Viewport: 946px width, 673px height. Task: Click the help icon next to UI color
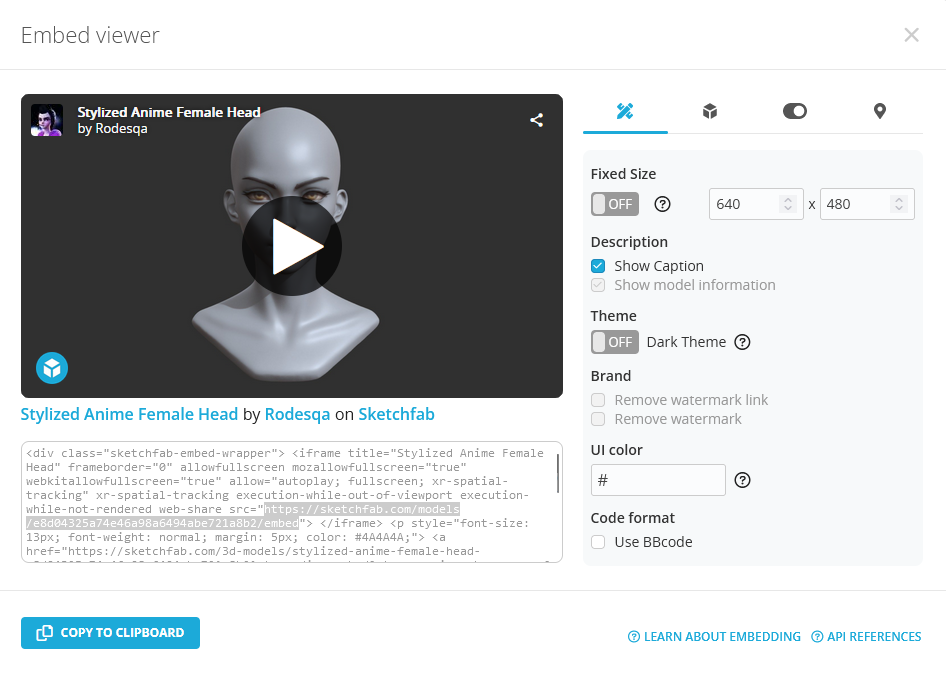click(742, 480)
